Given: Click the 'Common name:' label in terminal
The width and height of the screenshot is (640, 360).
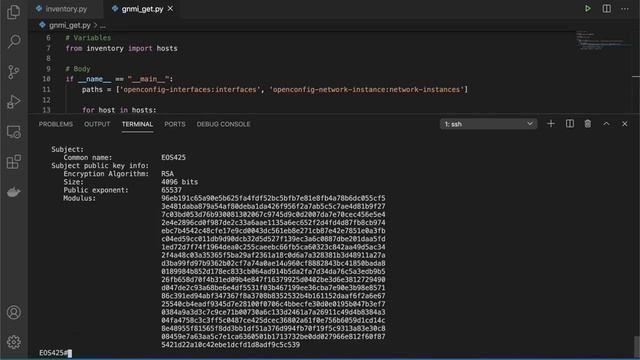Looking at the screenshot, I should pyautogui.click(x=87, y=157).
